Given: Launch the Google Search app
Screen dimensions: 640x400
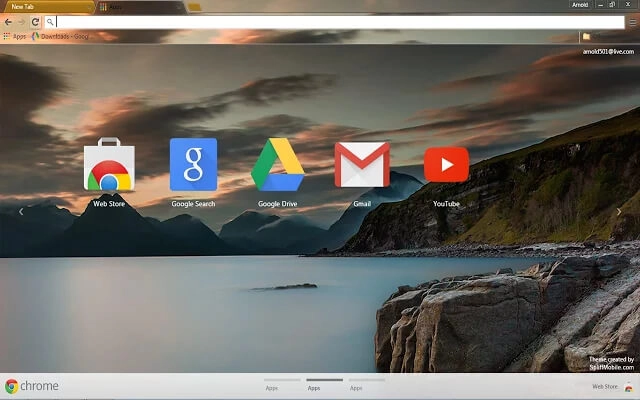Looking at the screenshot, I should [193, 164].
